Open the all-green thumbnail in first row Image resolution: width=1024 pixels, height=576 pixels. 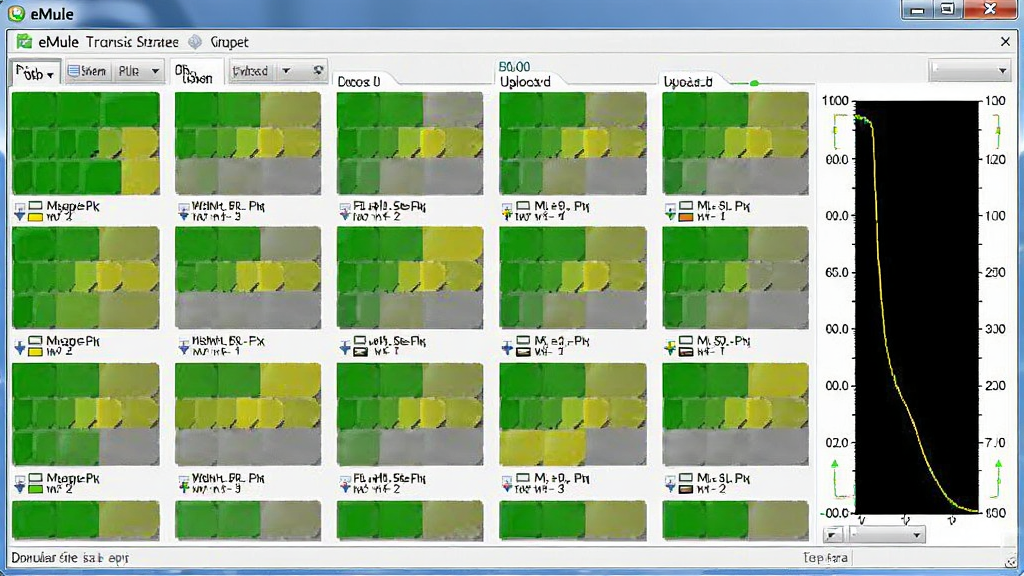click(x=86, y=143)
